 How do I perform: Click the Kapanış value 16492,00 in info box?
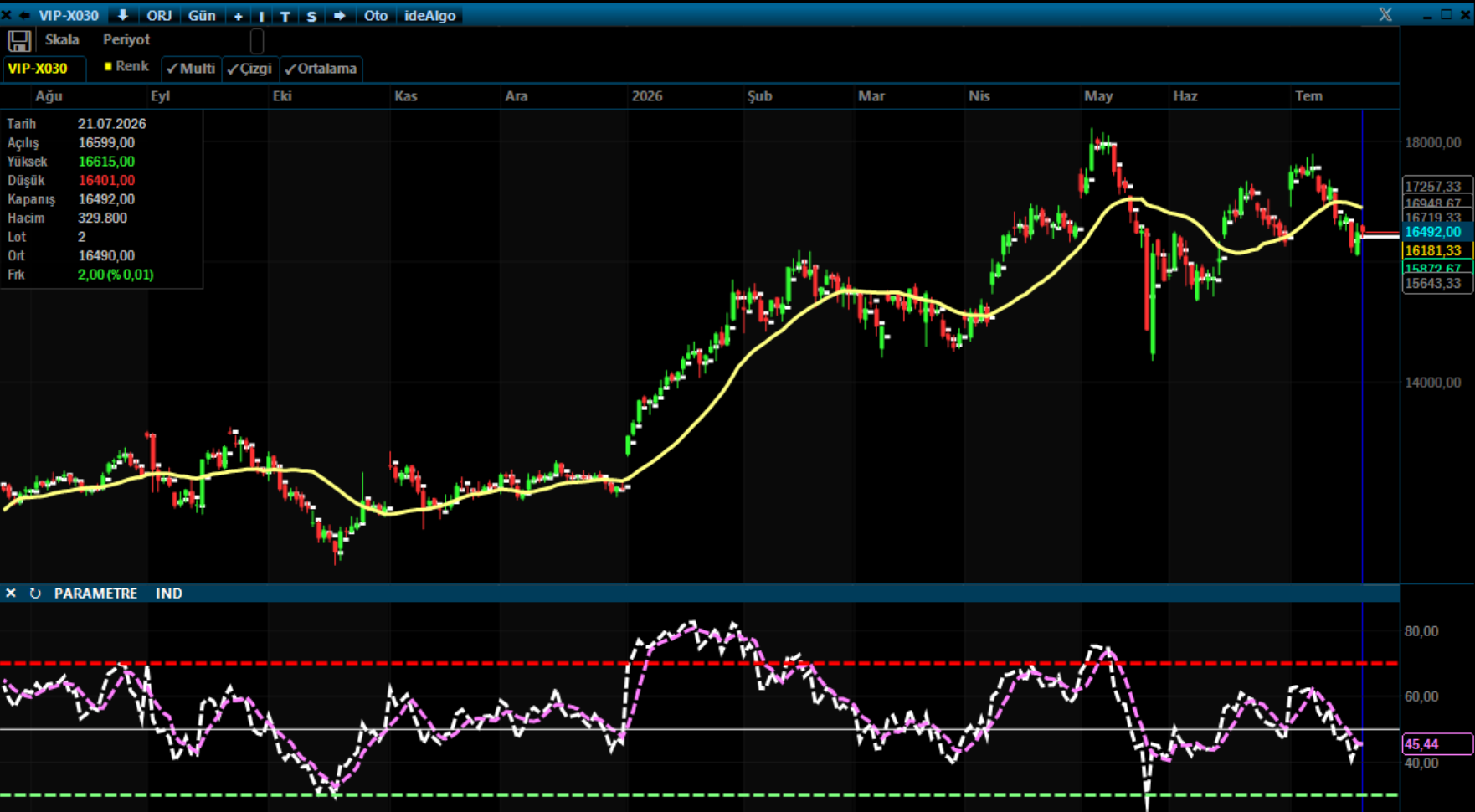point(106,199)
